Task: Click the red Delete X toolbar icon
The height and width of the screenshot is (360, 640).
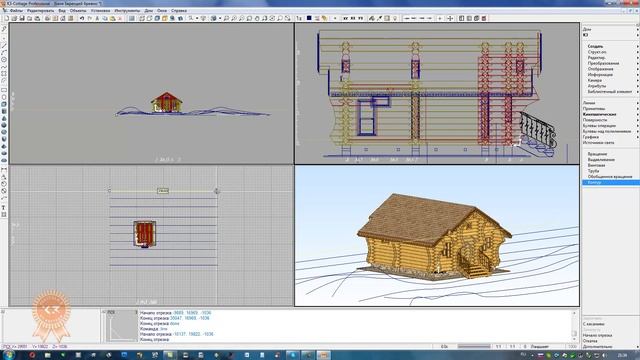Action: pyautogui.click(x=120, y=18)
